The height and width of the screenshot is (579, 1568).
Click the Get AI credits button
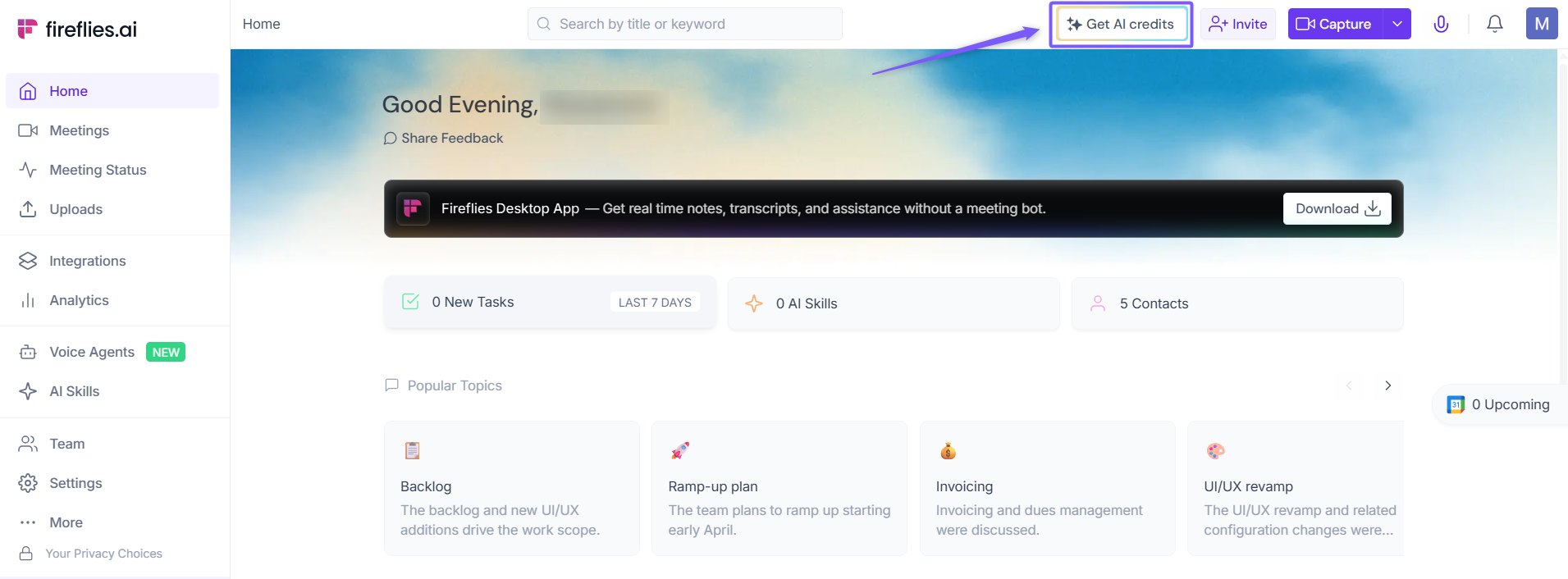[1121, 24]
